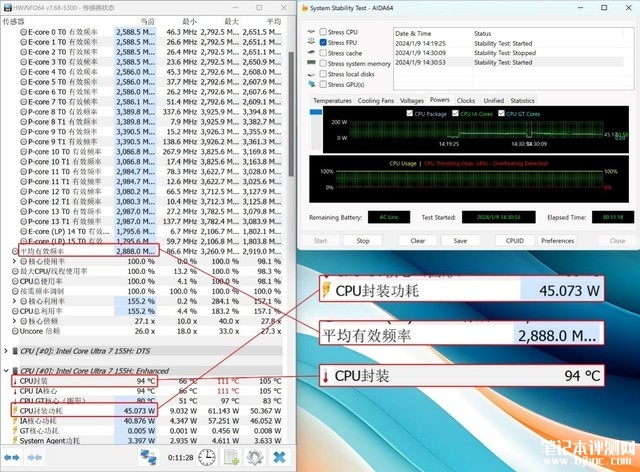Viewport: 640px width, 472px height.
Task: Open the Clocks tab
Action: click(x=466, y=100)
